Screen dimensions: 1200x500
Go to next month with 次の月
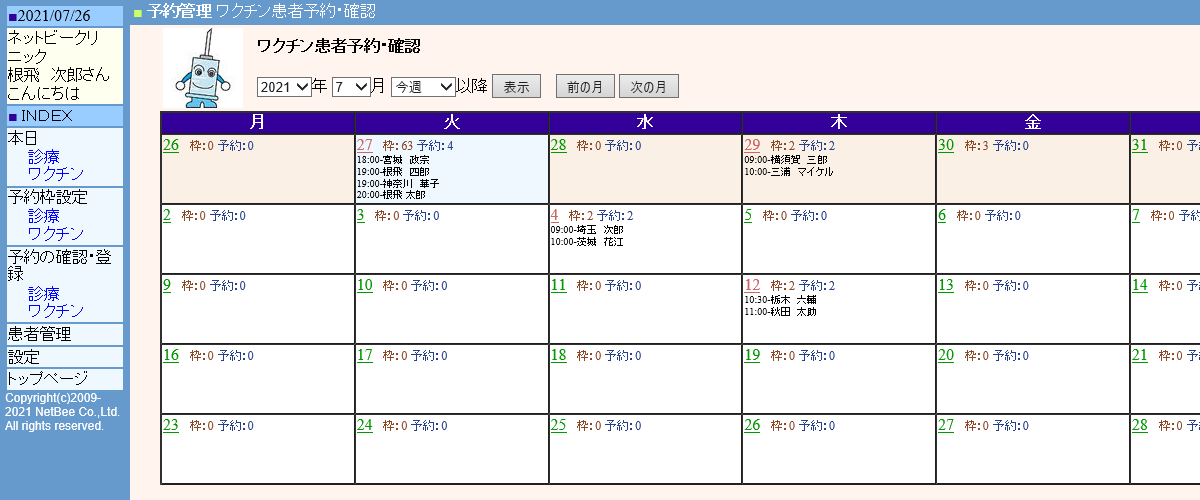(648, 87)
